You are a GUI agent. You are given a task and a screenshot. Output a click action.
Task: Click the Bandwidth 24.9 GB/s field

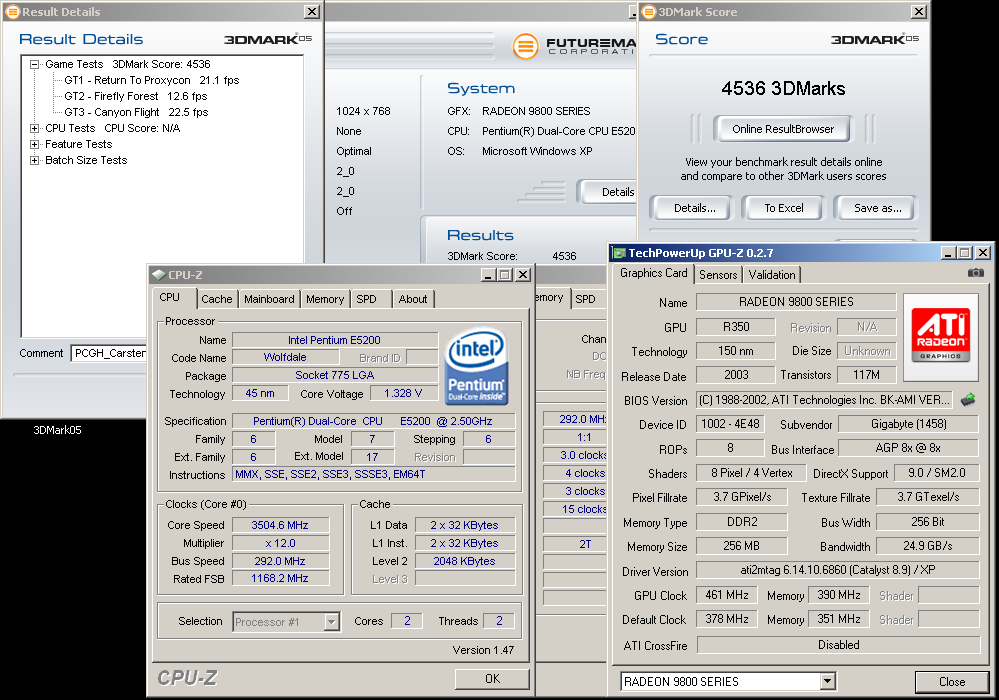click(928, 546)
